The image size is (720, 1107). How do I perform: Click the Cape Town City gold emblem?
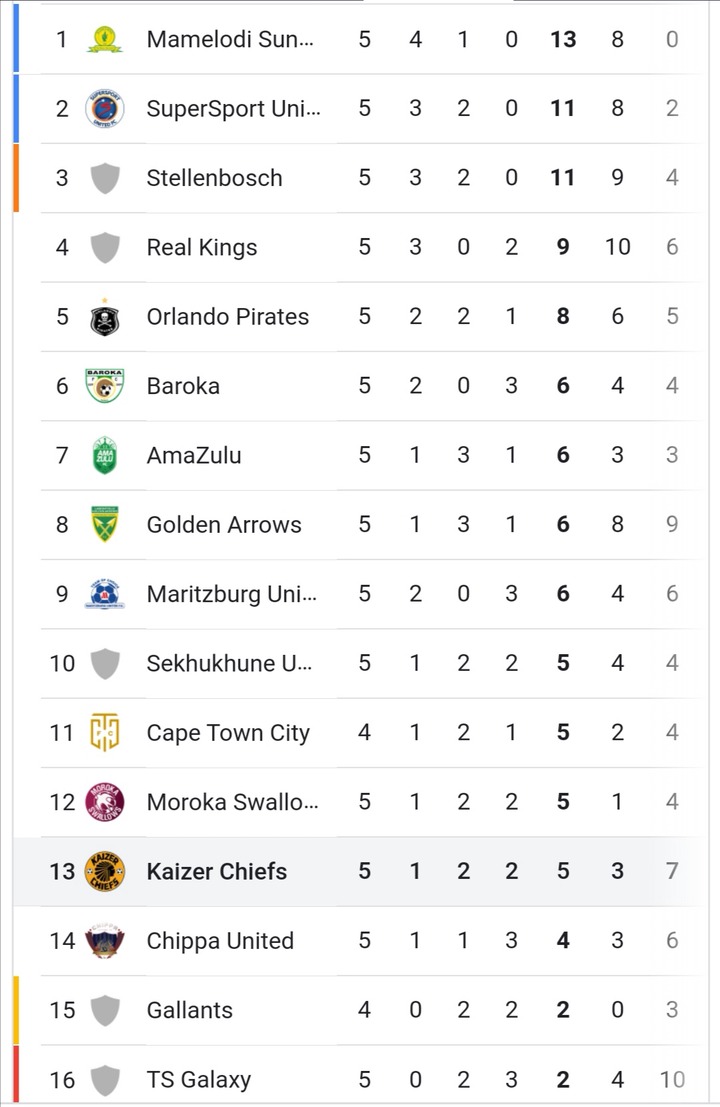pos(104,732)
